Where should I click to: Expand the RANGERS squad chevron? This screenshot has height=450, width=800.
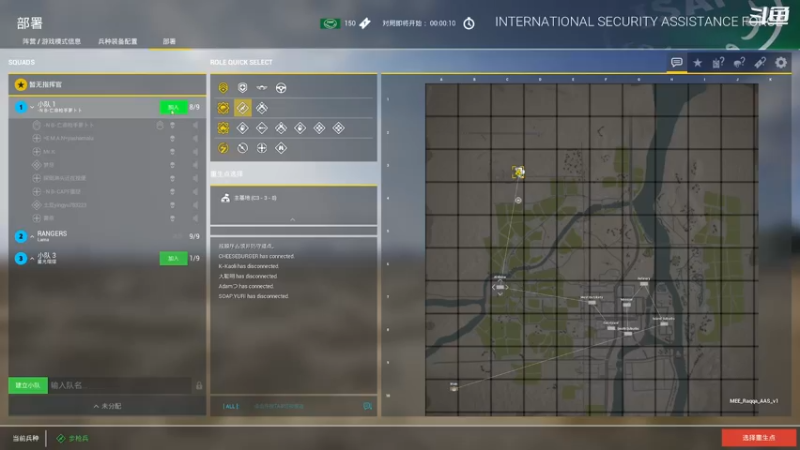point(32,236)
